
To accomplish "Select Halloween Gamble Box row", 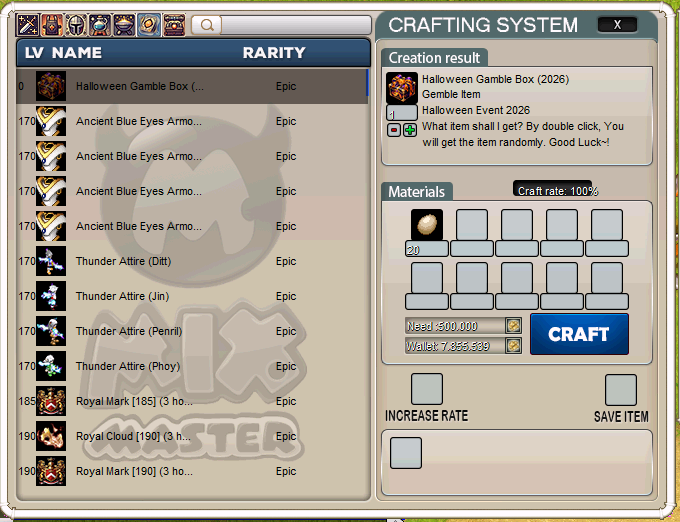I will pos(193,86).
